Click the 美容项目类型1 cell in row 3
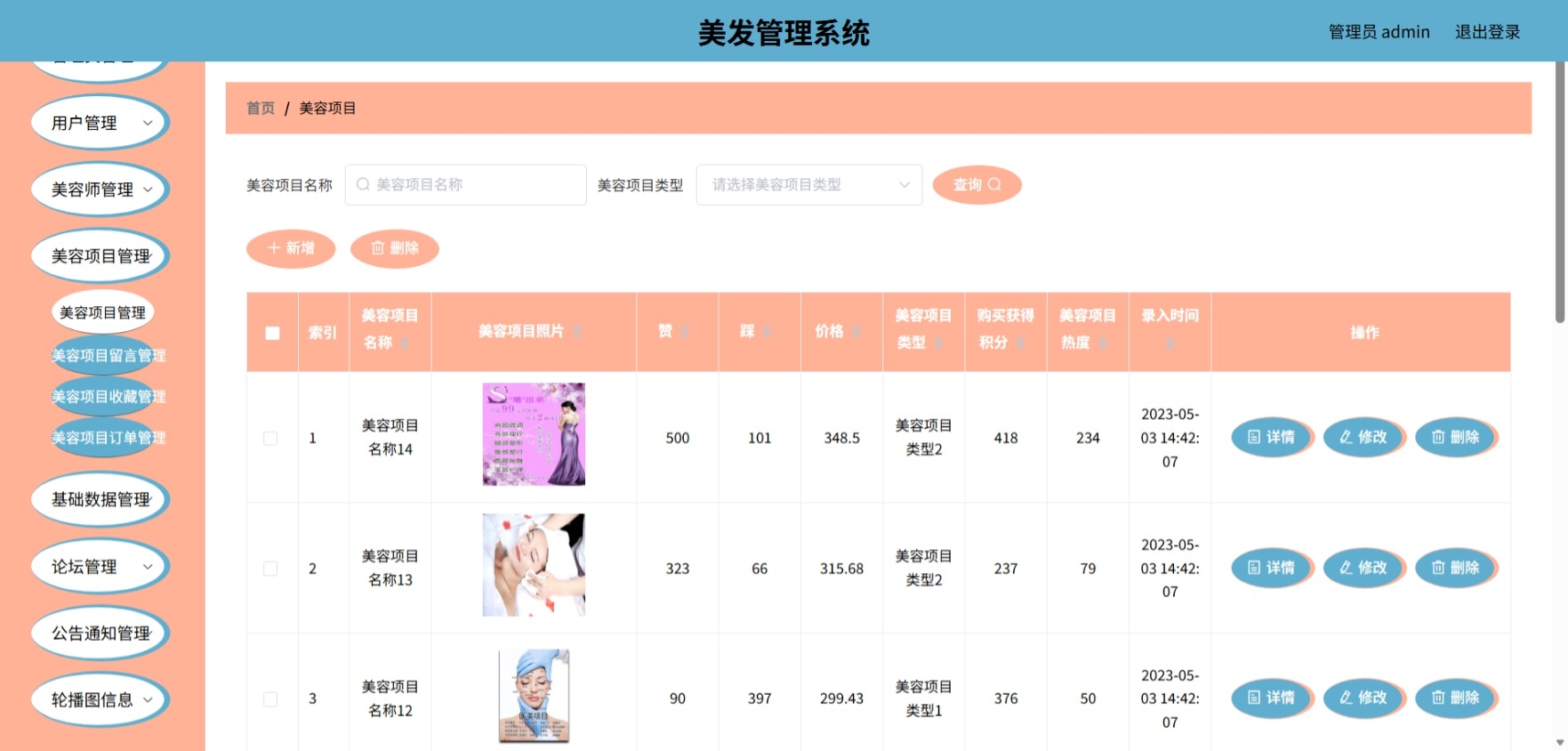1568x751 pixels. click(x=923, y=699)
